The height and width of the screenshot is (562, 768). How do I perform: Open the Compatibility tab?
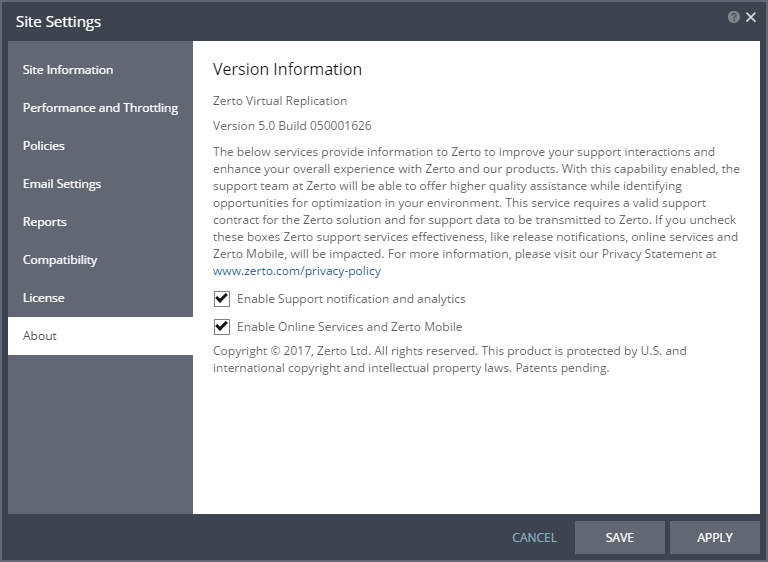click(100, 260)
